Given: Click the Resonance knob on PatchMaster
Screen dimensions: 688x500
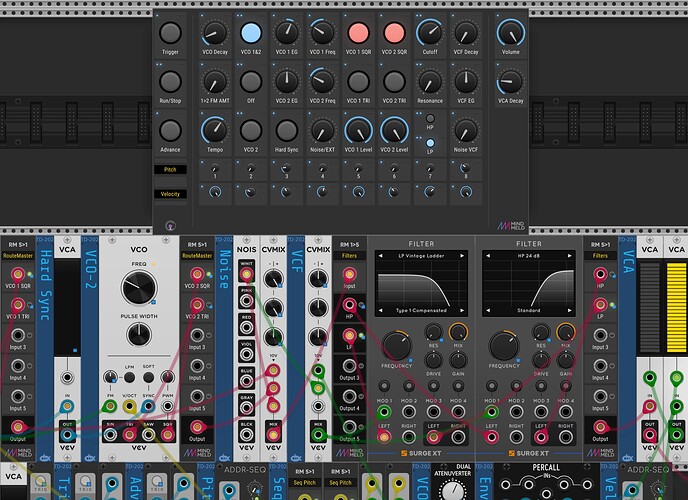Looking at the screenshot, I should (430, 82).
